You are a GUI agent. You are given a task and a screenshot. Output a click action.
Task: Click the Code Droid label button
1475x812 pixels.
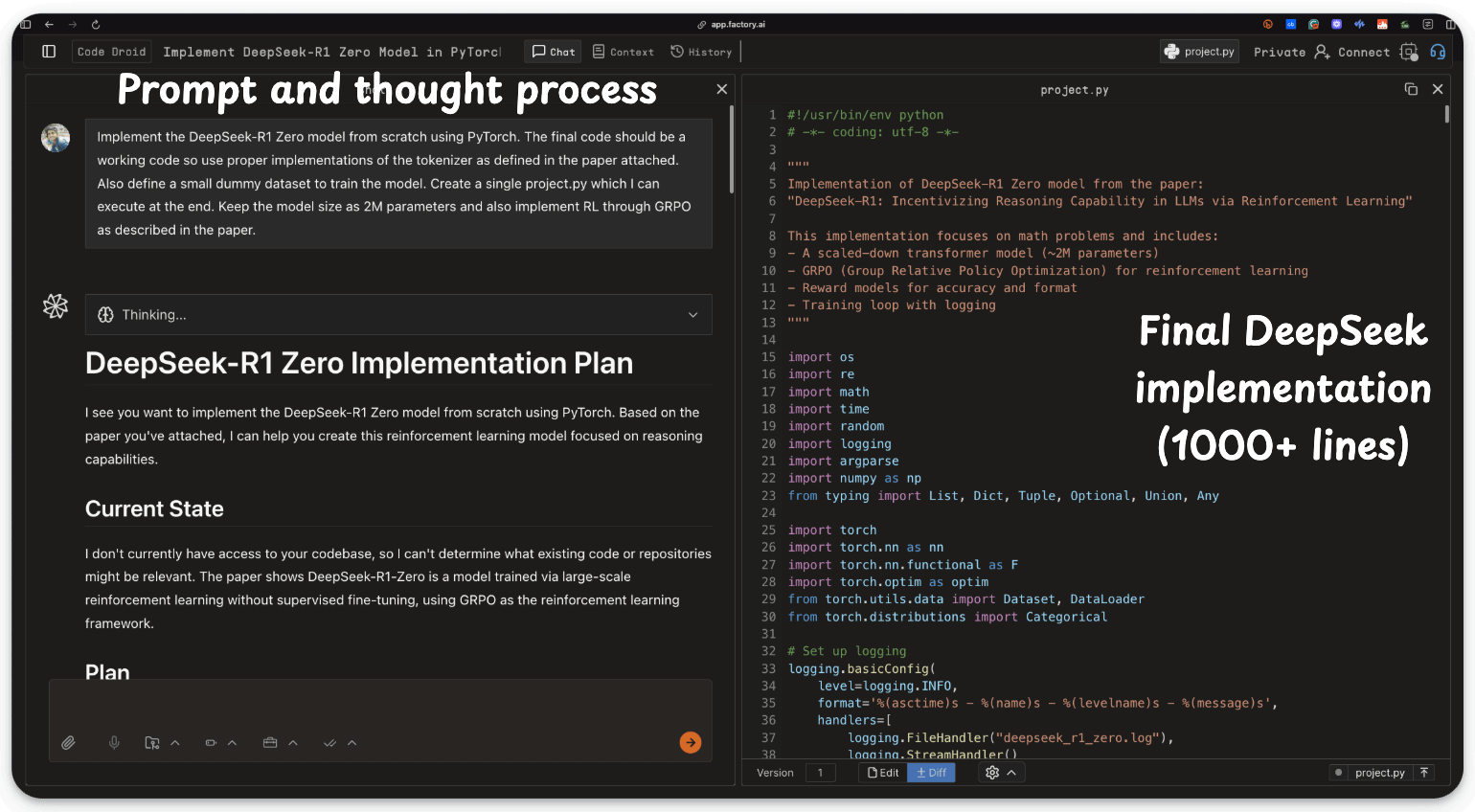point(112,52)
